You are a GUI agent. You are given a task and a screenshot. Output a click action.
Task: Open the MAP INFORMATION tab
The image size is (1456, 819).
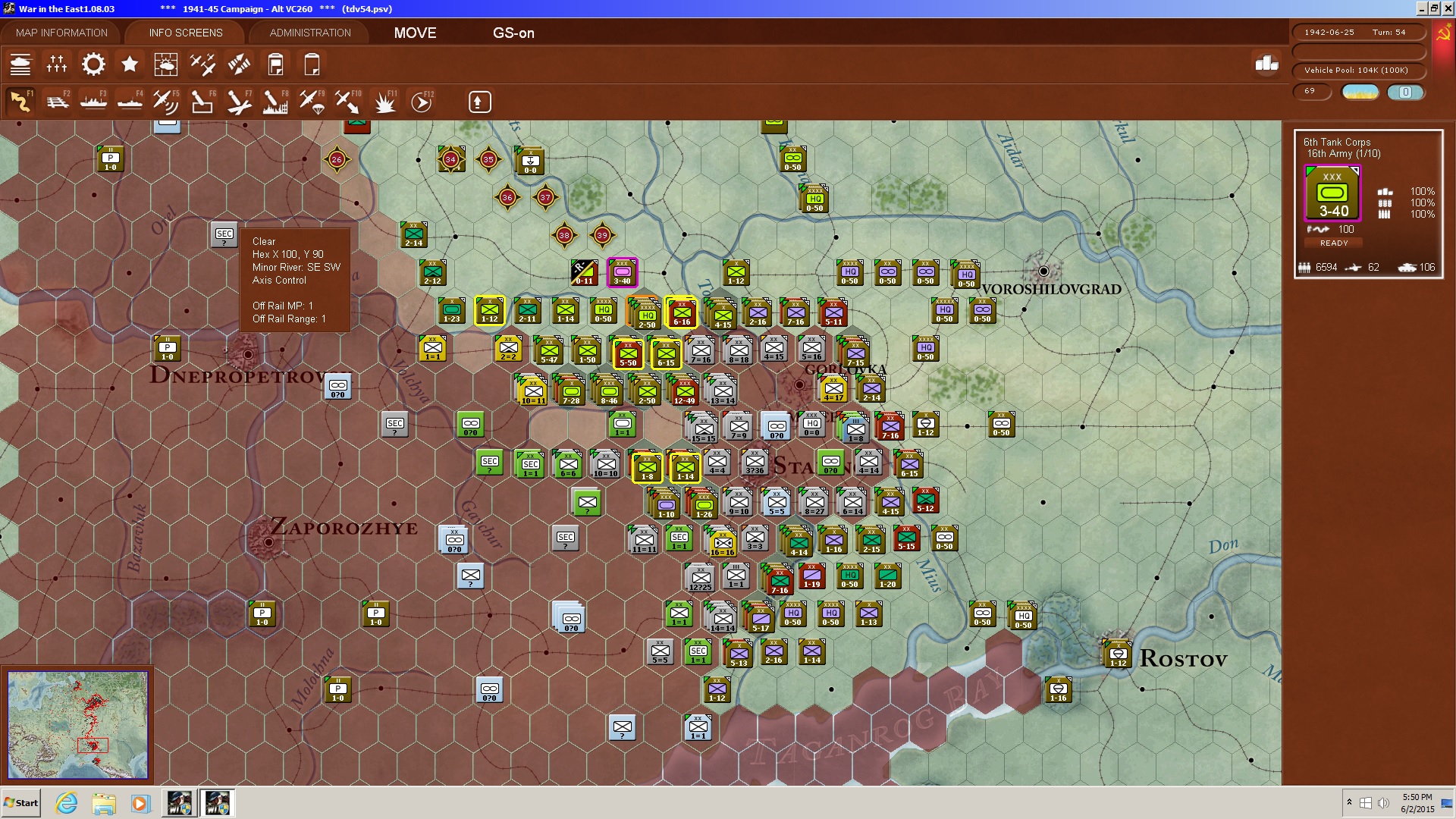(61, 33)
